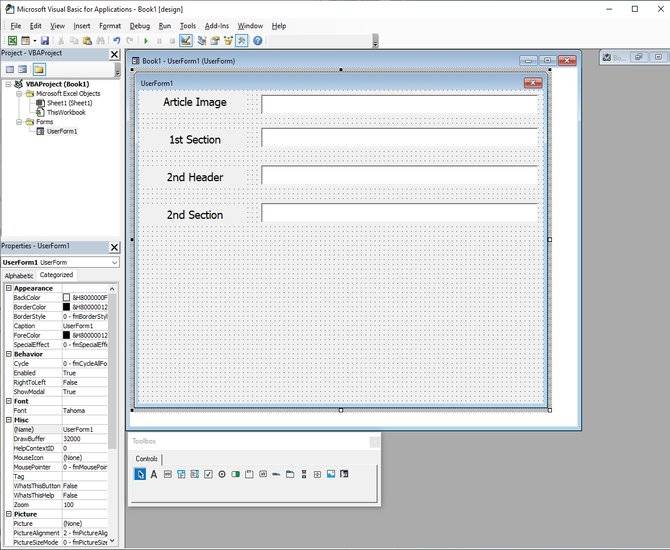Open the Debug menu
The image size is (670, 550).
[x=140, y=26]
